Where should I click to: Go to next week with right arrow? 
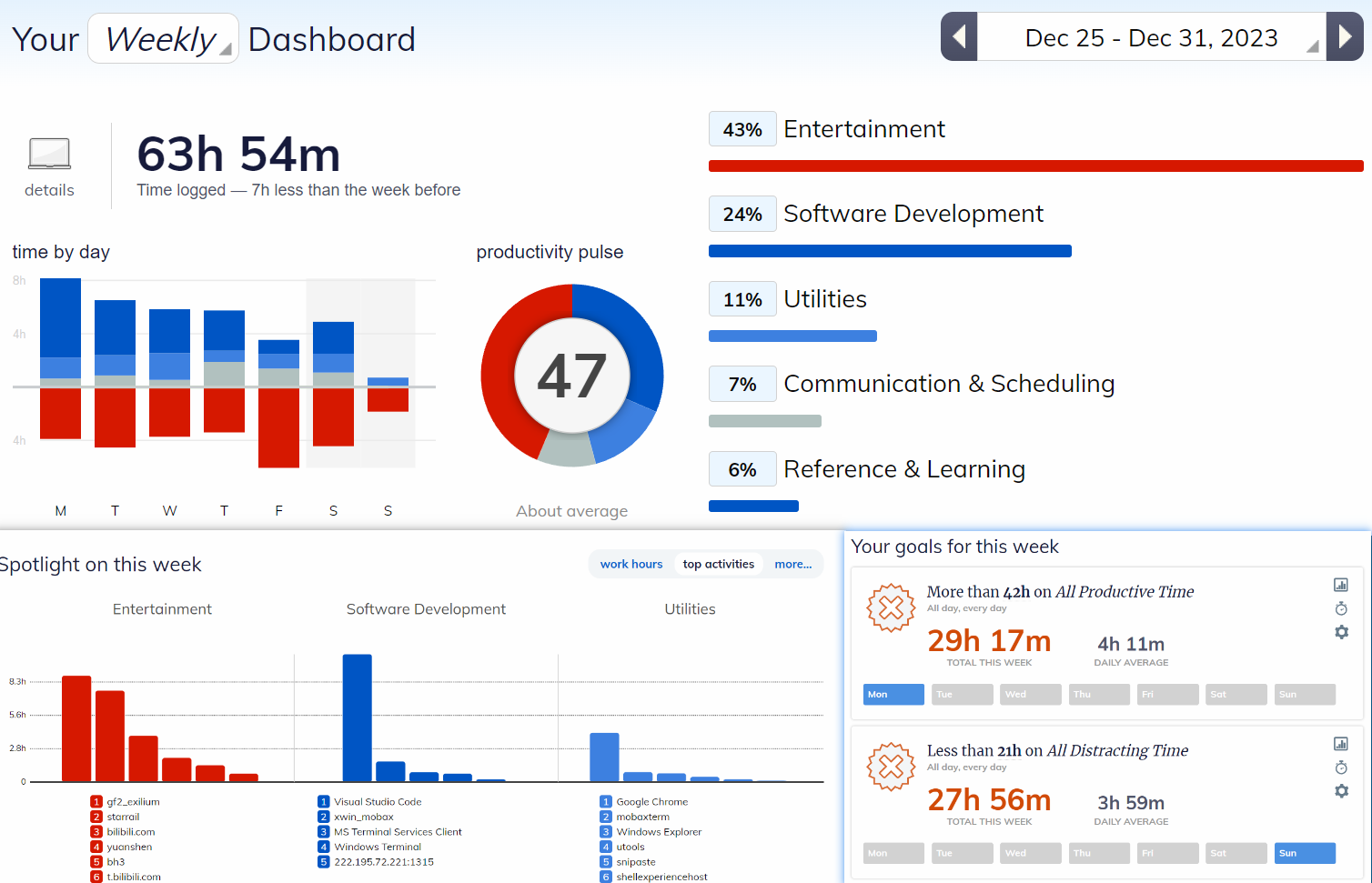1345,37
